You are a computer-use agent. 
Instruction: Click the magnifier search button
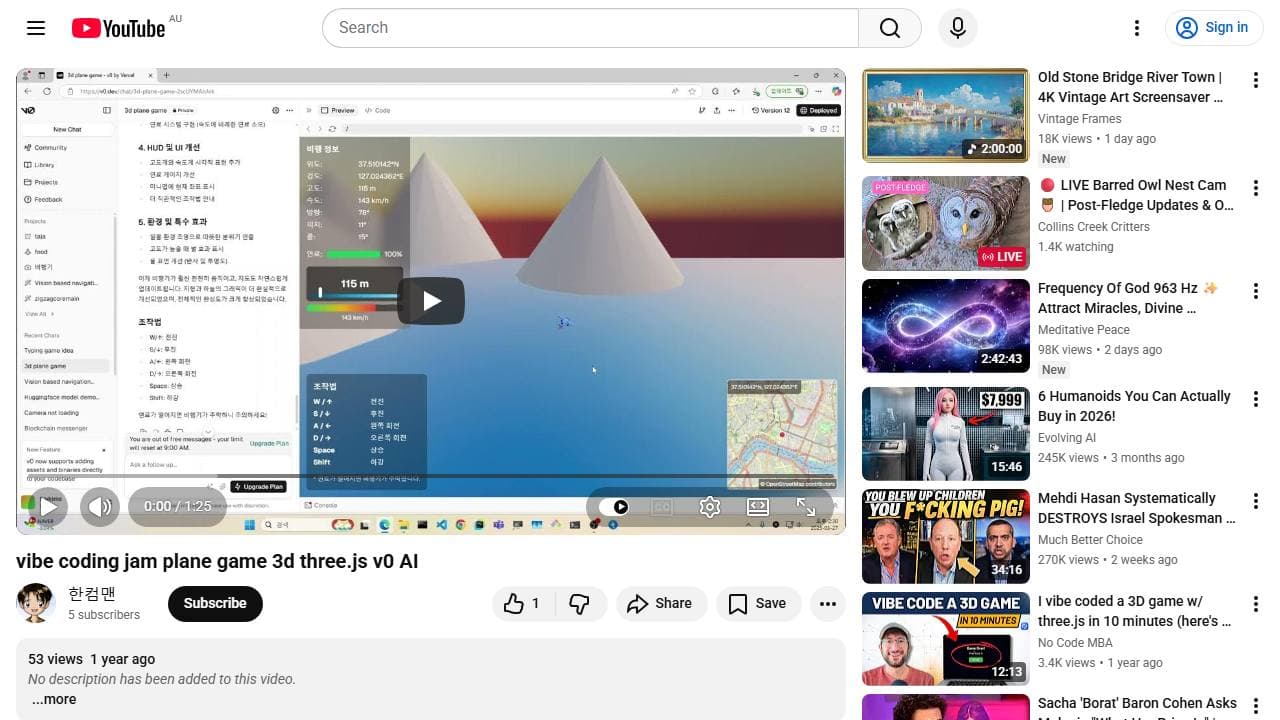tap(890, 28)
